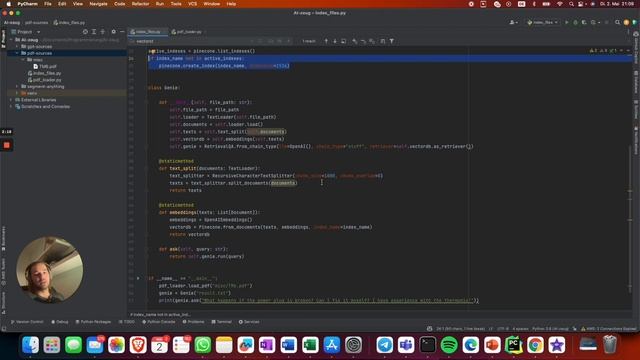Screen dimensions: 640x360
Task: Click the webcam video thumbnail
Action: 50,269
